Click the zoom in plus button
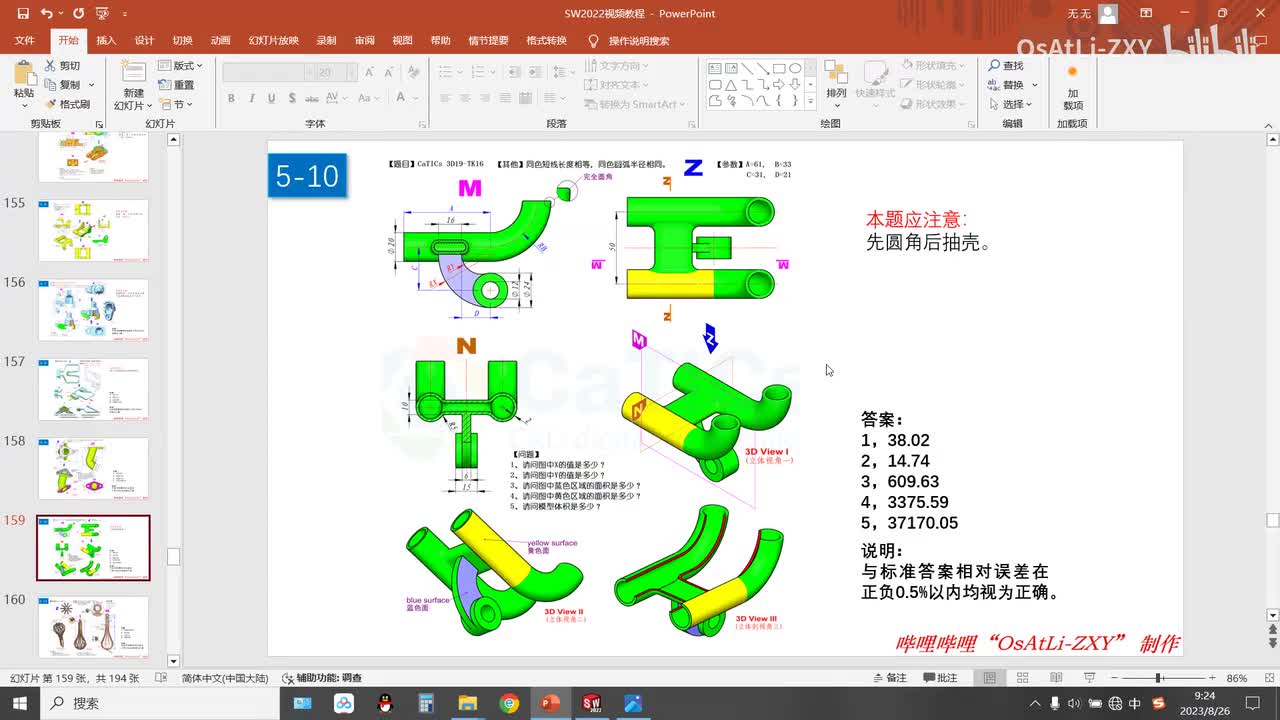 pos(1212,678)
